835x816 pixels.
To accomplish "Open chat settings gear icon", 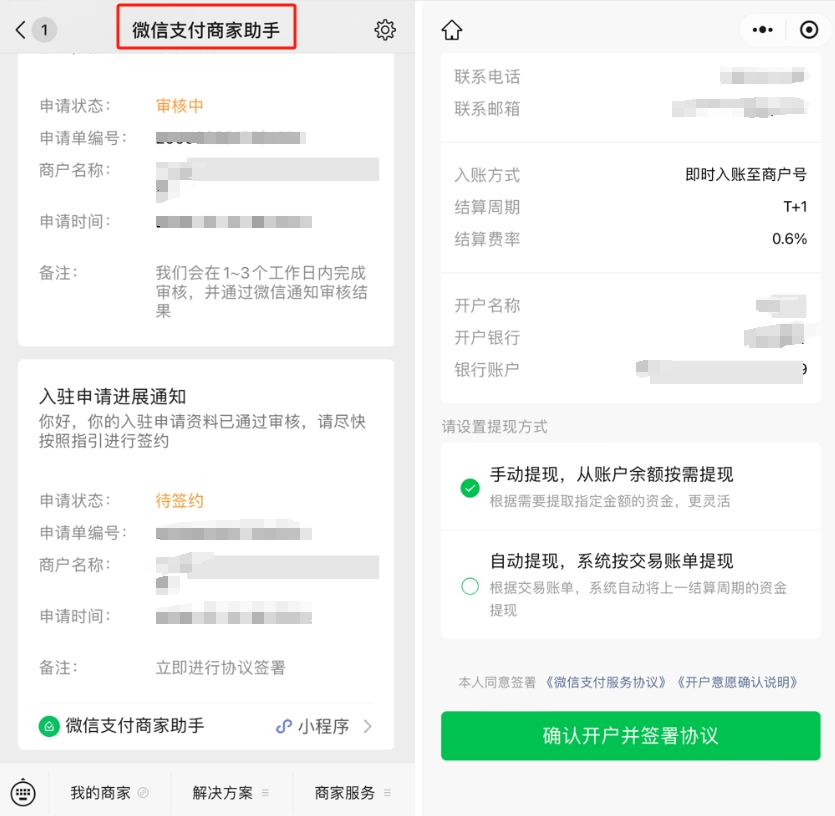I will point(384,30).
